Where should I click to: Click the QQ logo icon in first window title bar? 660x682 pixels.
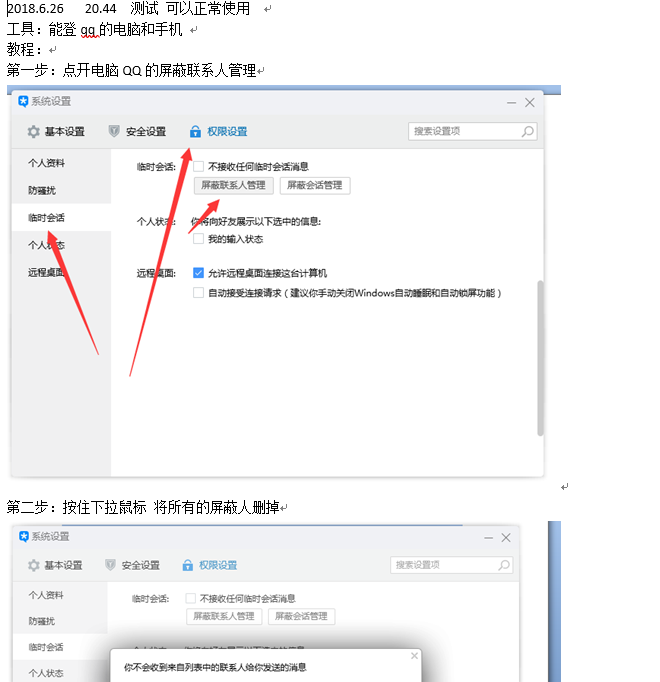tap(23, 101)
